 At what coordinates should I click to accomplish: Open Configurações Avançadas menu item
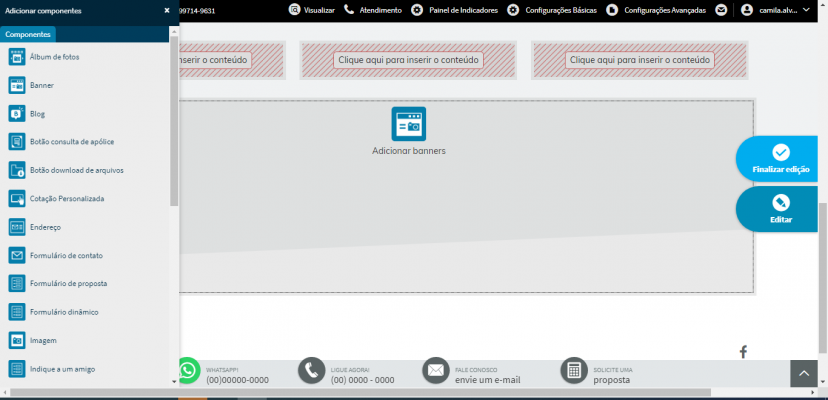[x=658, y=10]
